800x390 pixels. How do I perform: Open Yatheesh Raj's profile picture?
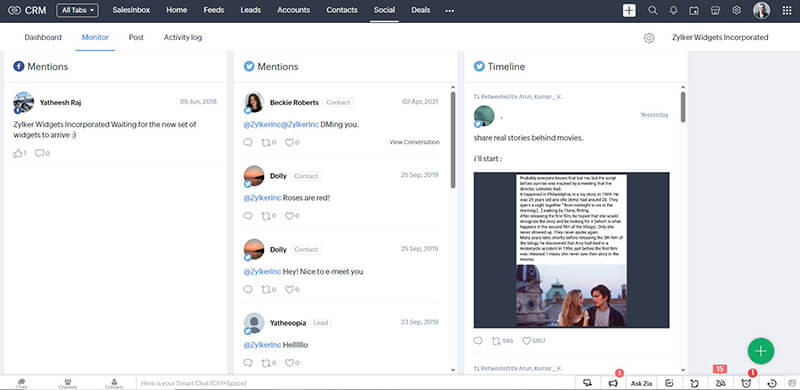23,102
